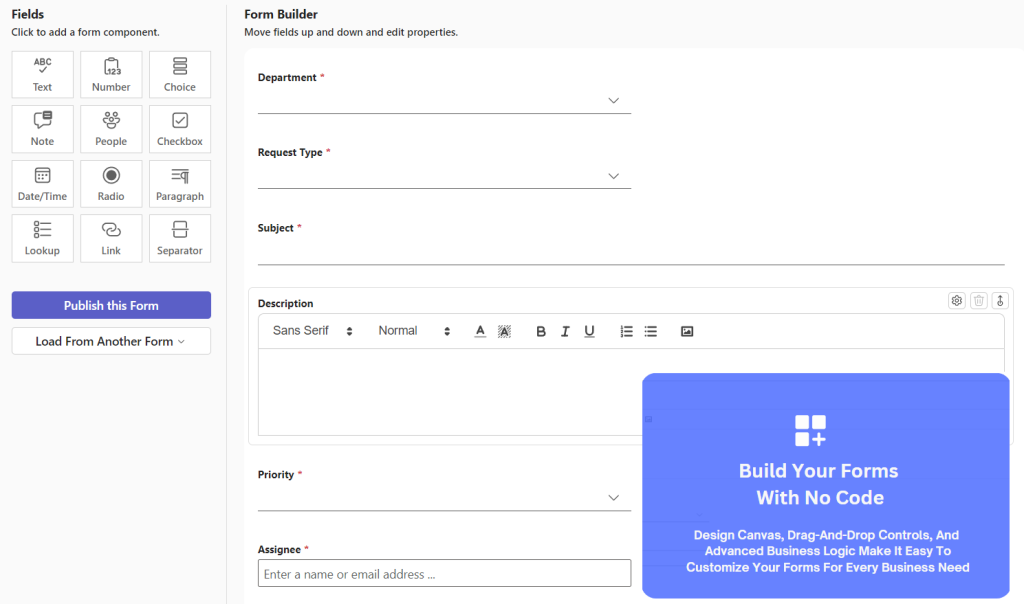The image size is (1024, 604).
Task: Toggle bold formatting in Description editor
Action: point(541,331)
